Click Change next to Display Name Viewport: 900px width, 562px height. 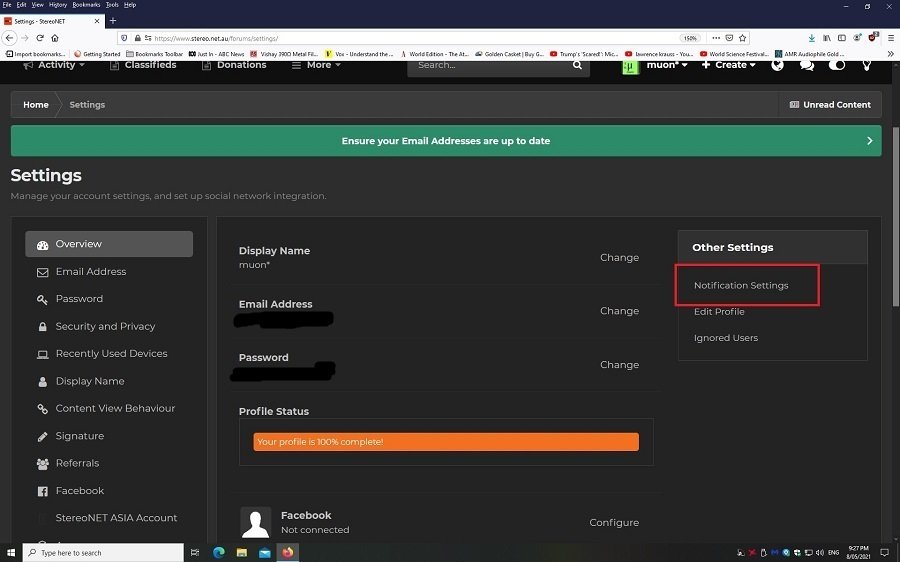(619, 257)
